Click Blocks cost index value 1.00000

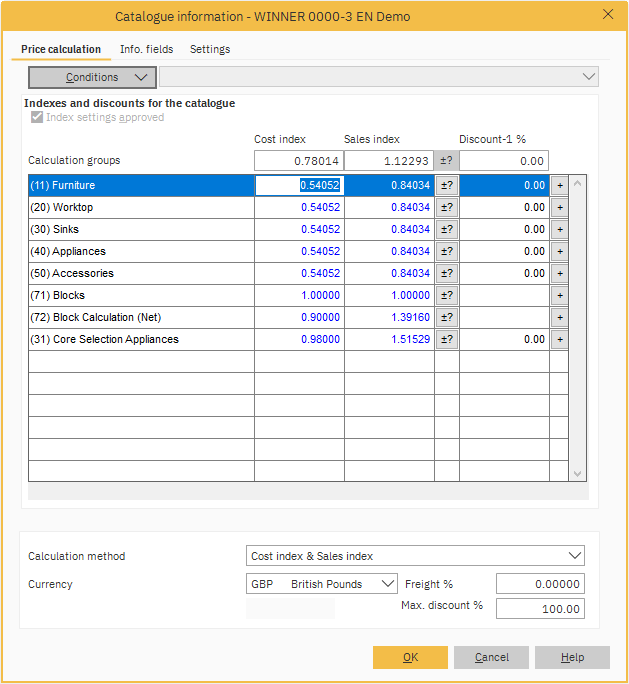pos(299,295)
